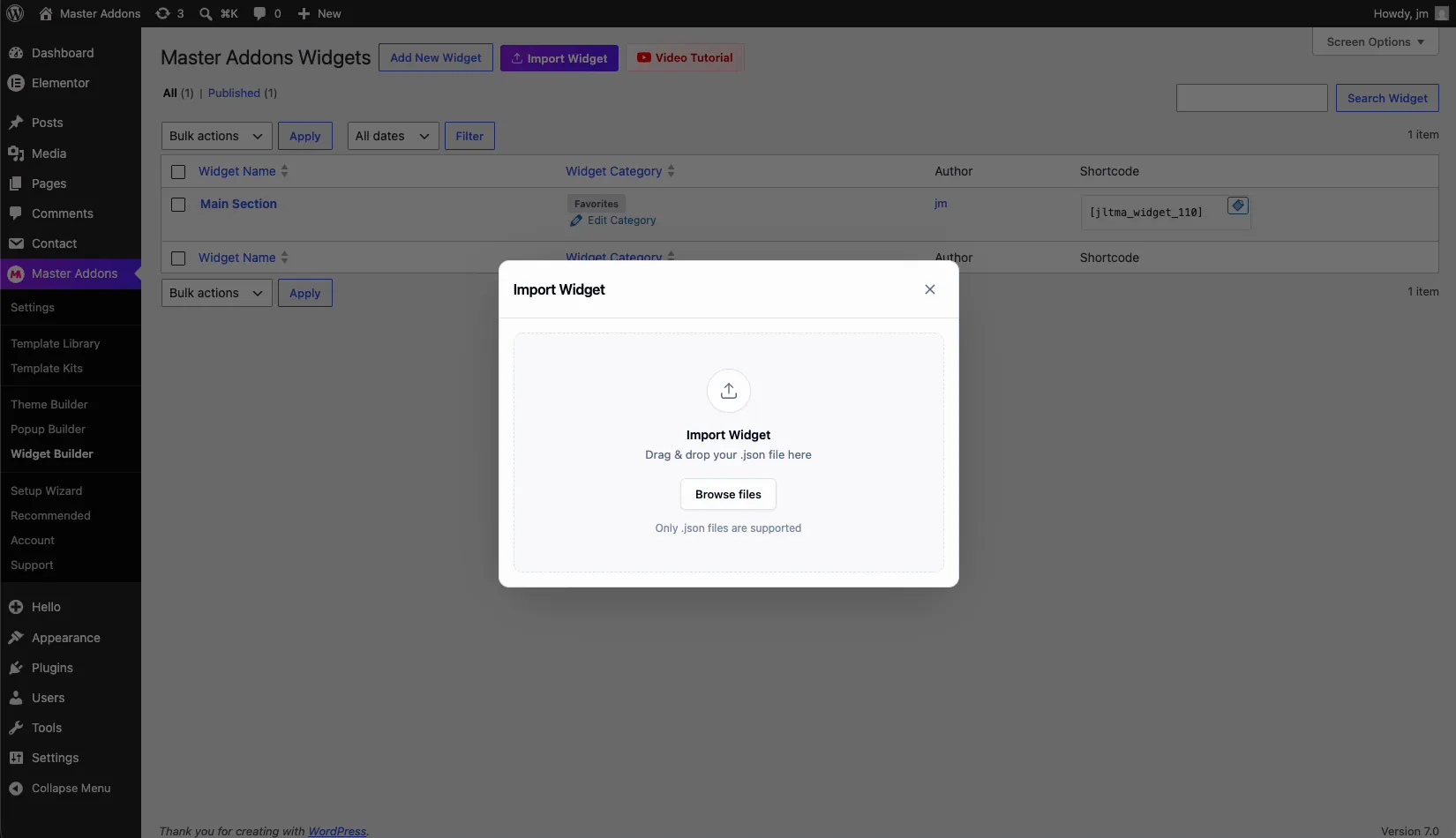Click the Dashboard sidebar icon

tap(16, 53)
